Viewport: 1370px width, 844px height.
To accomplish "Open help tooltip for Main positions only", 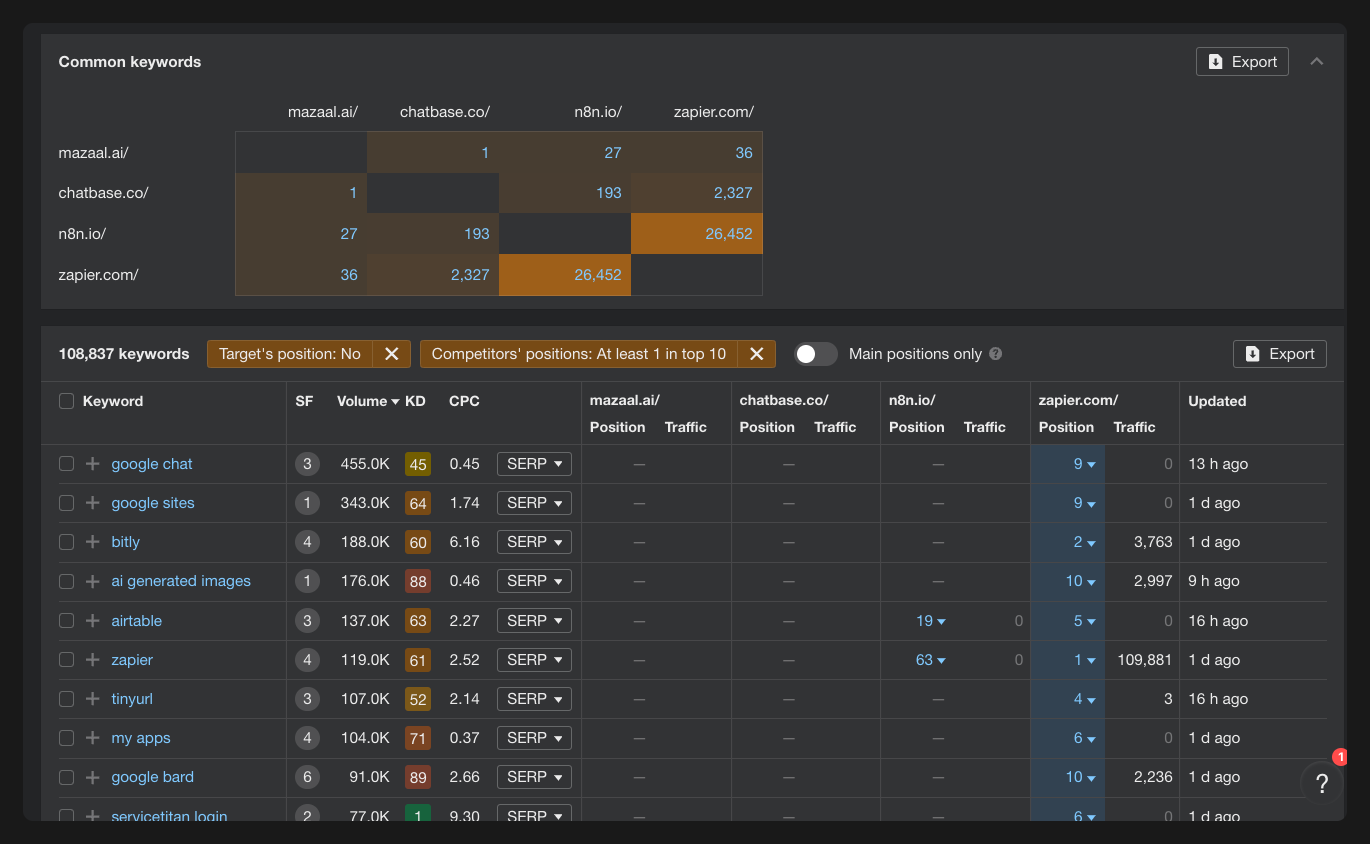I will tap(995, 354).
